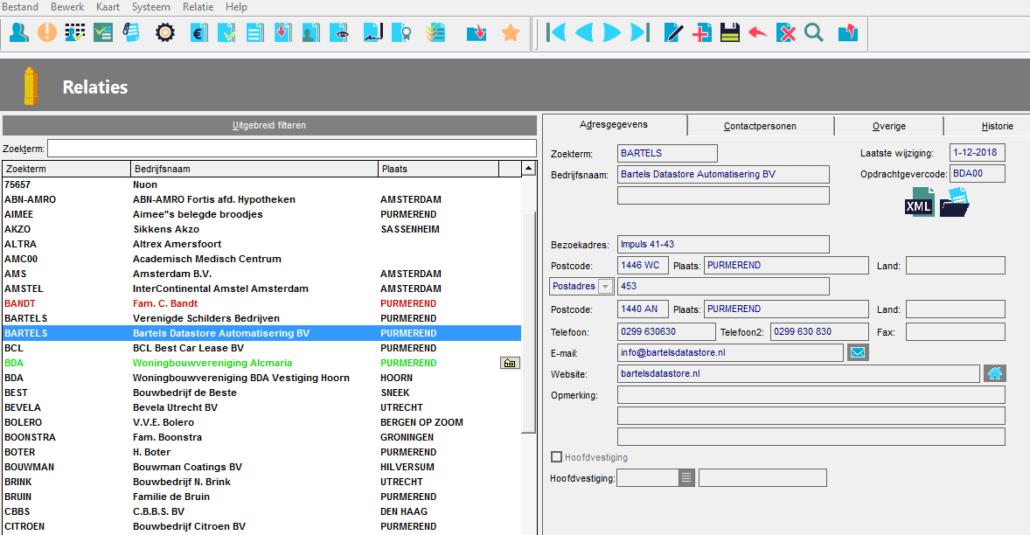The width and height of the screenshot is (1030, 535).
Task: Switch to the Overige tab
Action: pyautogui.click(x=889, y=126)
